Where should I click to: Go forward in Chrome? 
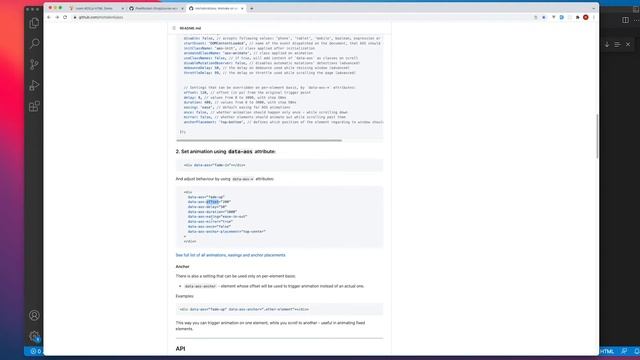pyautogui.click(x=57, y=17)
